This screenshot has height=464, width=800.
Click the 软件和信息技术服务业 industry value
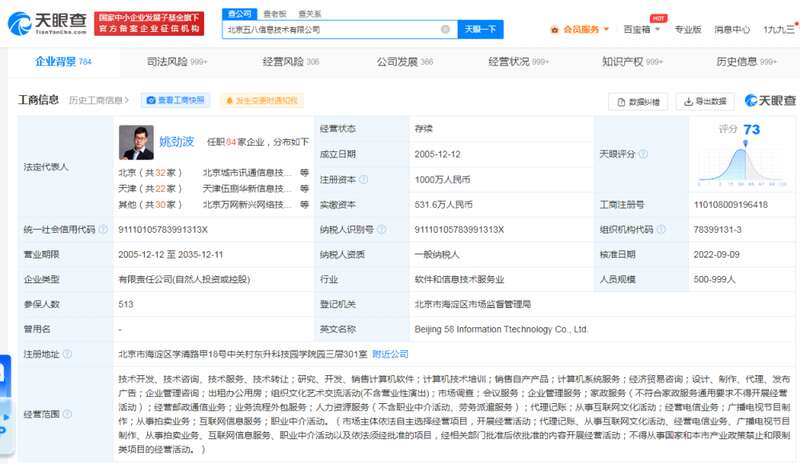click(459, 279)
